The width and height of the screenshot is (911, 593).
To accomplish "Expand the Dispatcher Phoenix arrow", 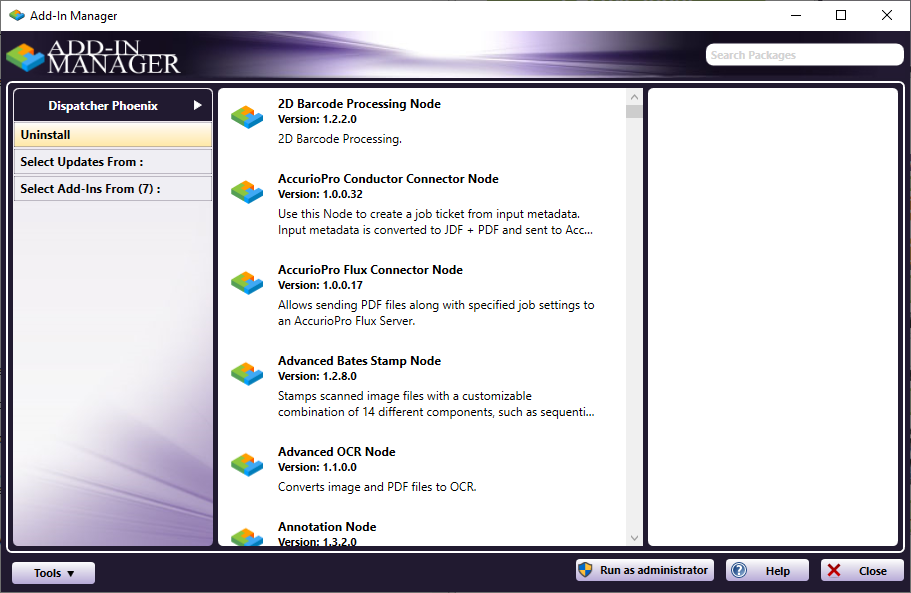I will 198,105.
